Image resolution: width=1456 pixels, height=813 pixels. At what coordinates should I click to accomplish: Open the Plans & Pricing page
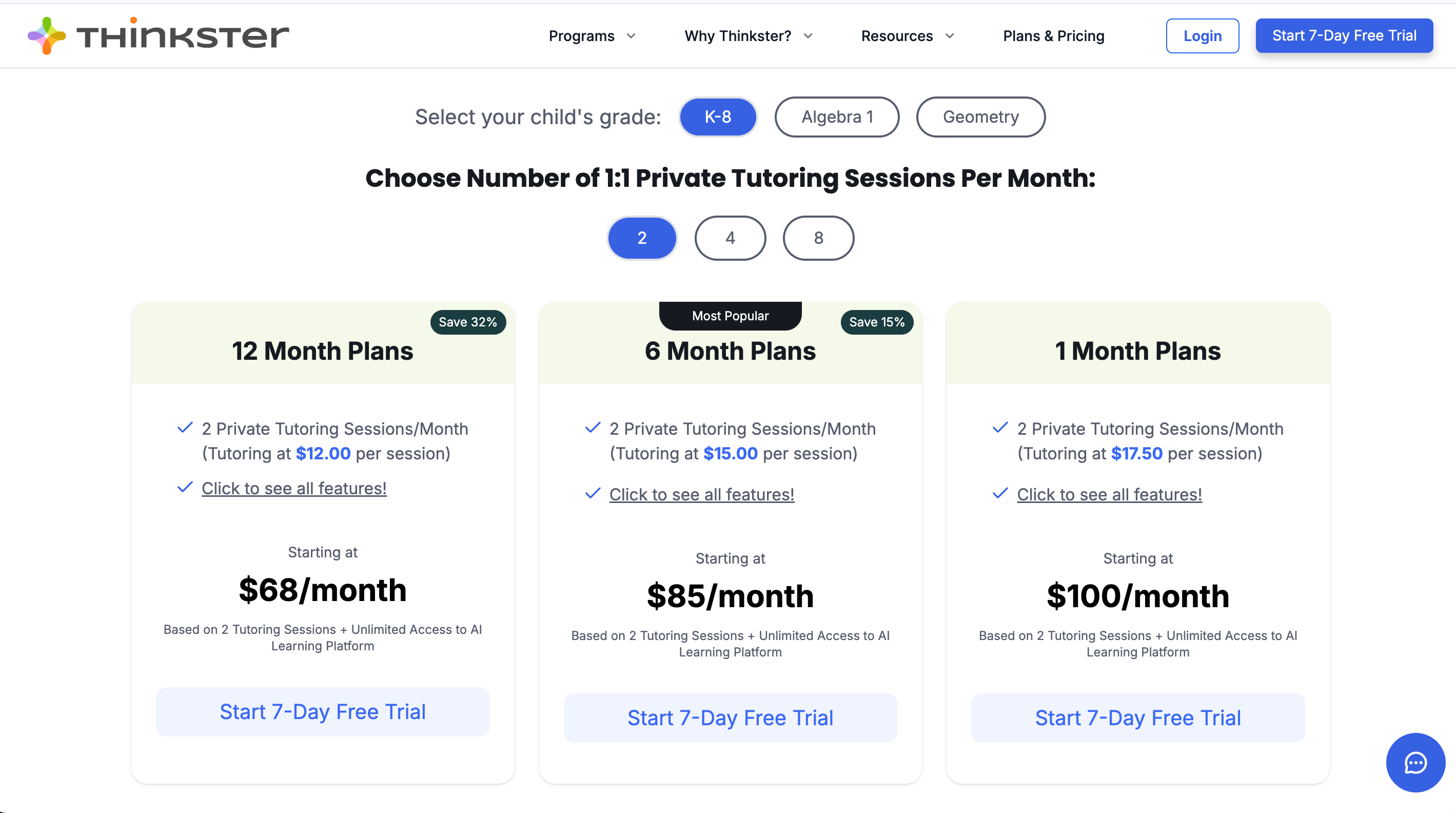[x=1053, y=35]
